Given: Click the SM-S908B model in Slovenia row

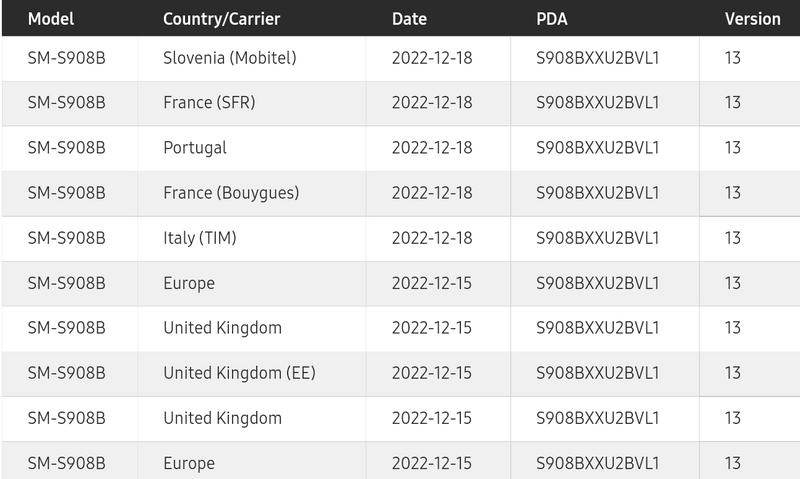Looking at the screenshot, I should coord(66,58).
